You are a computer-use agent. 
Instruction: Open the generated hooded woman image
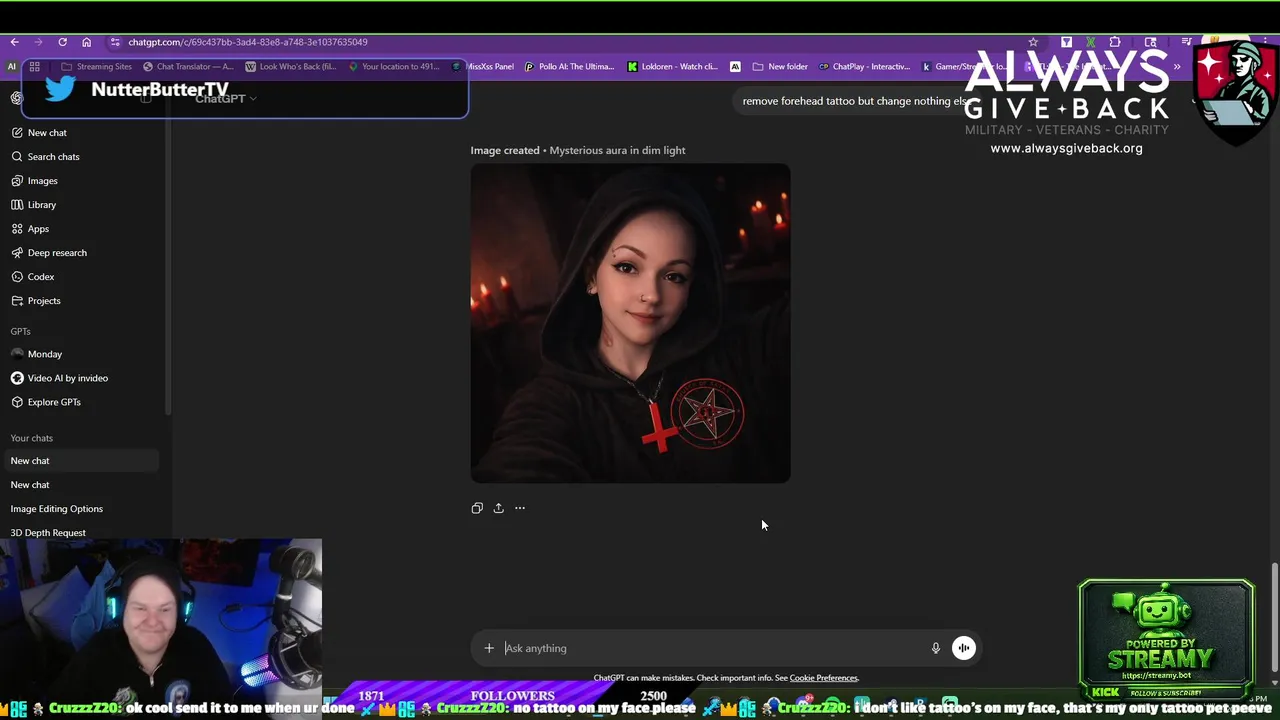coord(631,324)
